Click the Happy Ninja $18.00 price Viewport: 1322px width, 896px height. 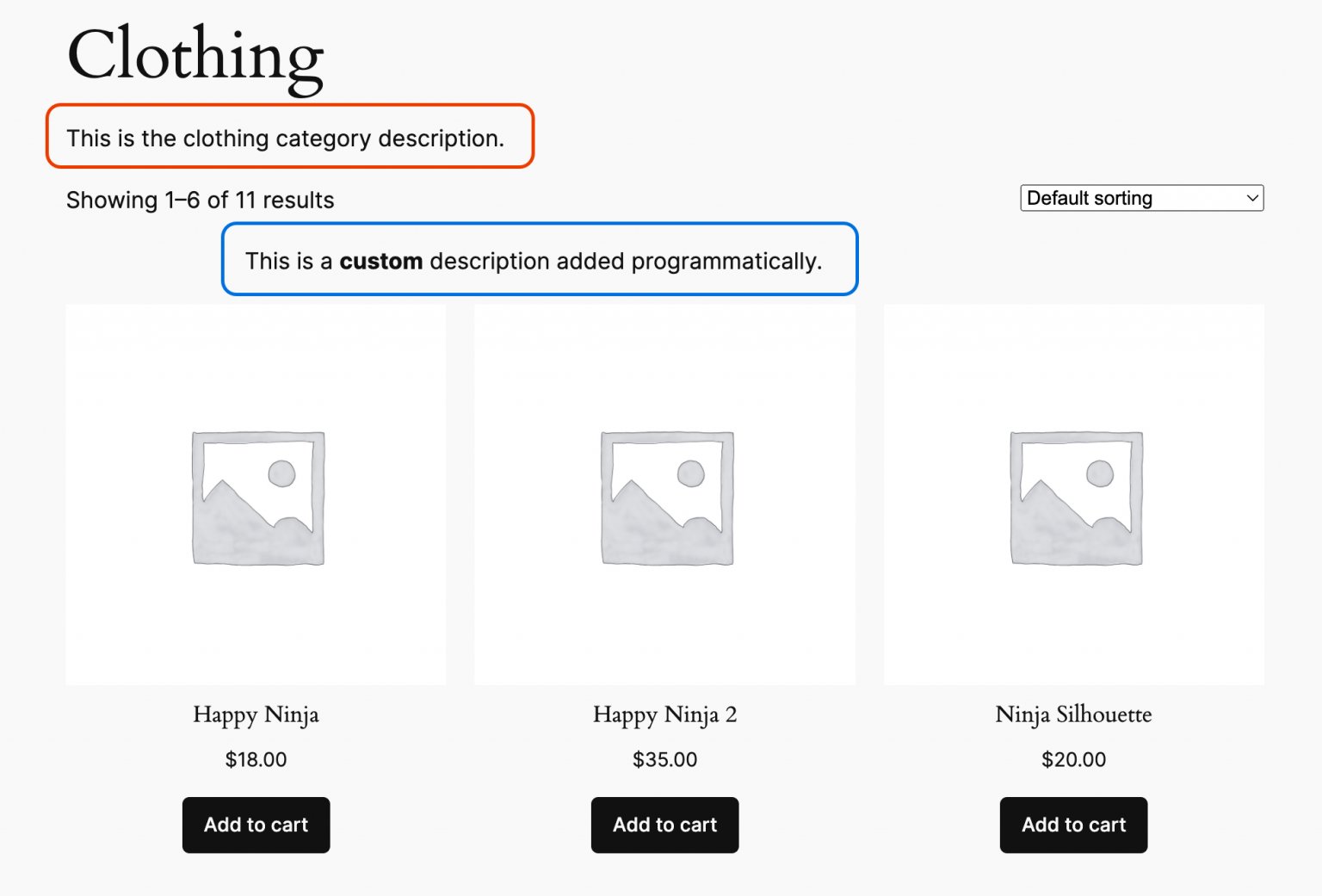[x=256, y=759]
